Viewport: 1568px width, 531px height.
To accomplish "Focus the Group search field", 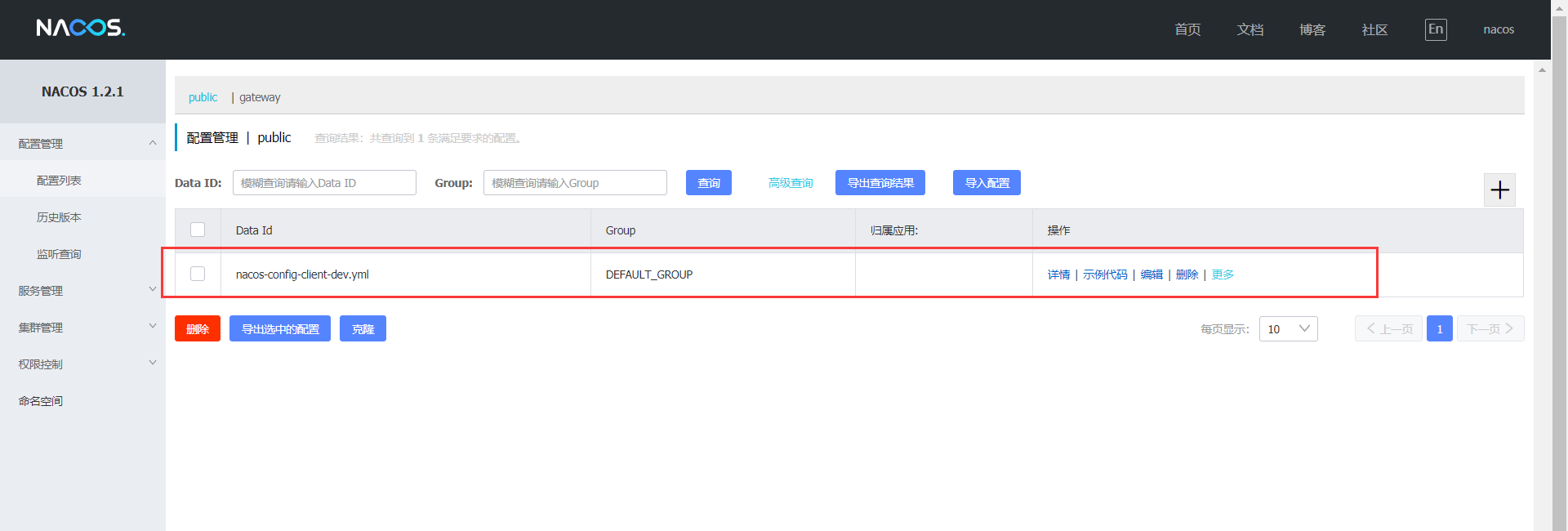I will click(x=575, y=182).
